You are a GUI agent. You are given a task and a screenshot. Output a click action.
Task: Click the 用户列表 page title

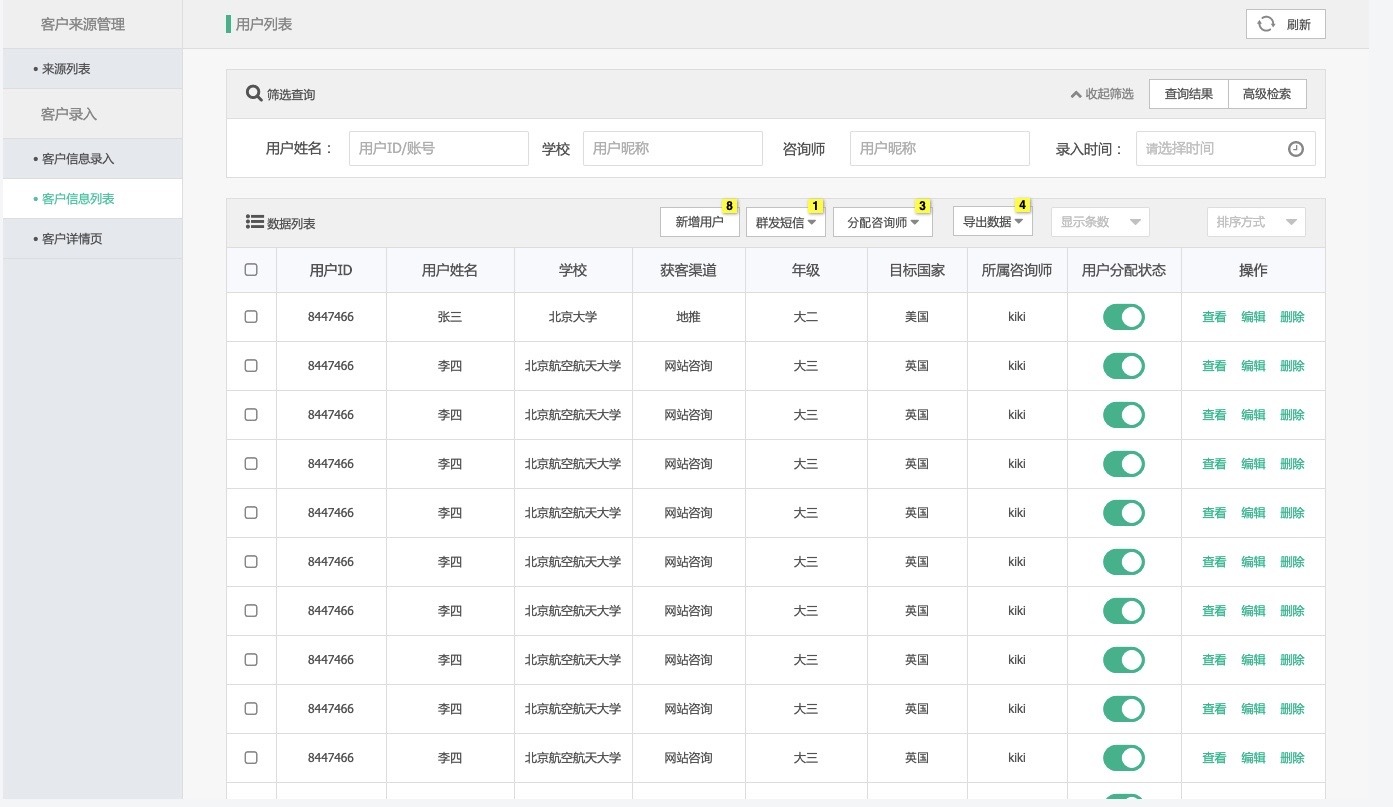coord(264,24)
